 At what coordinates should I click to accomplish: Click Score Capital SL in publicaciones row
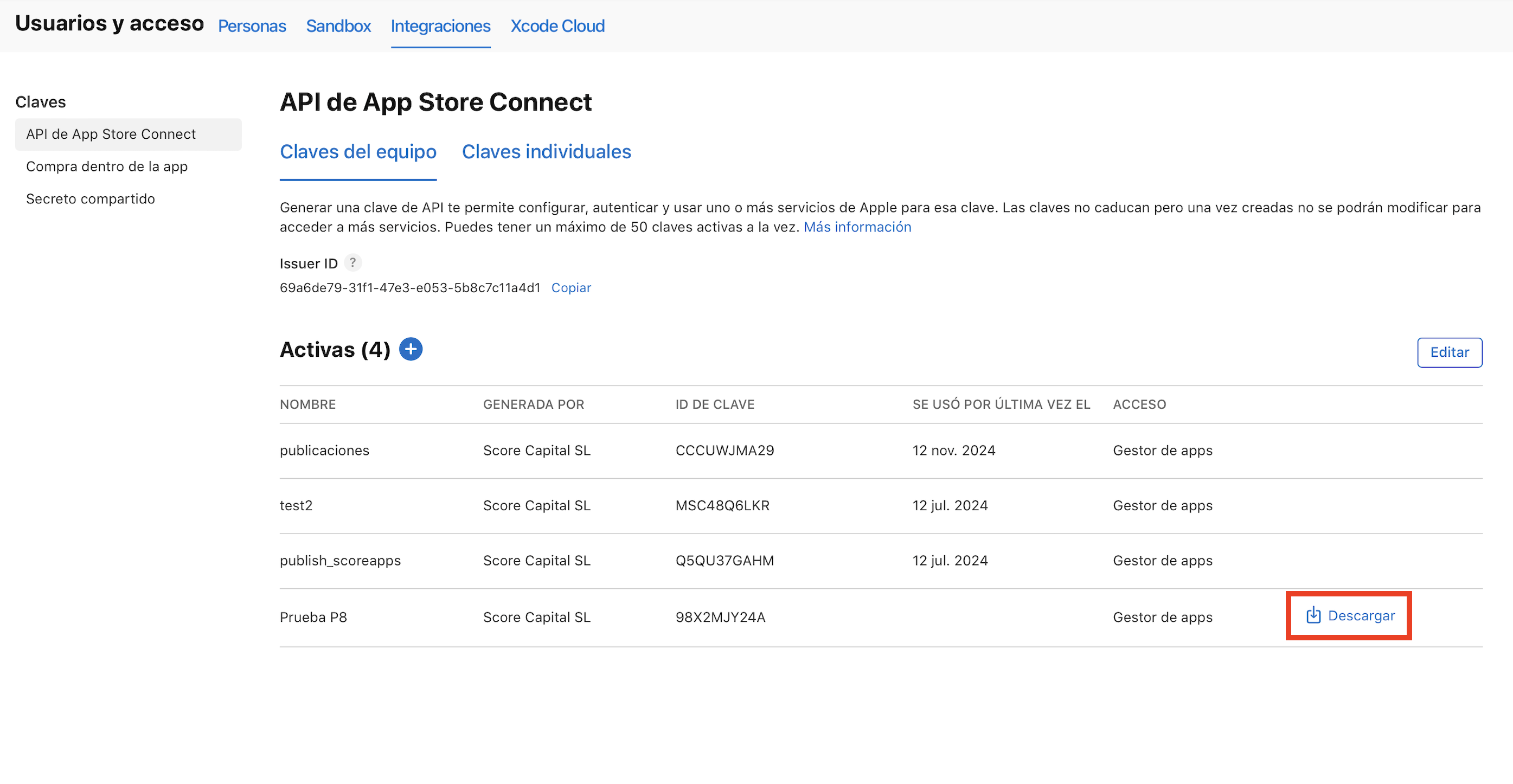(537, 451)
